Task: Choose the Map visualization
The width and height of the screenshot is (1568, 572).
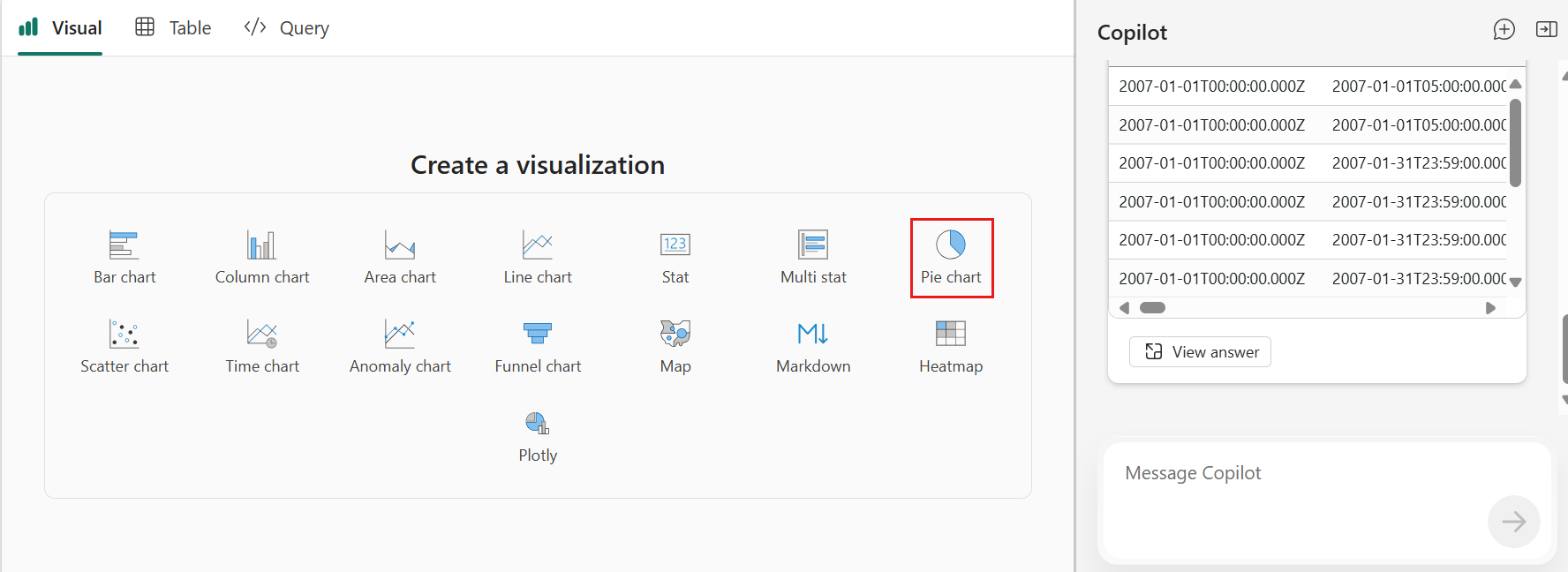Action: [675, 347]
